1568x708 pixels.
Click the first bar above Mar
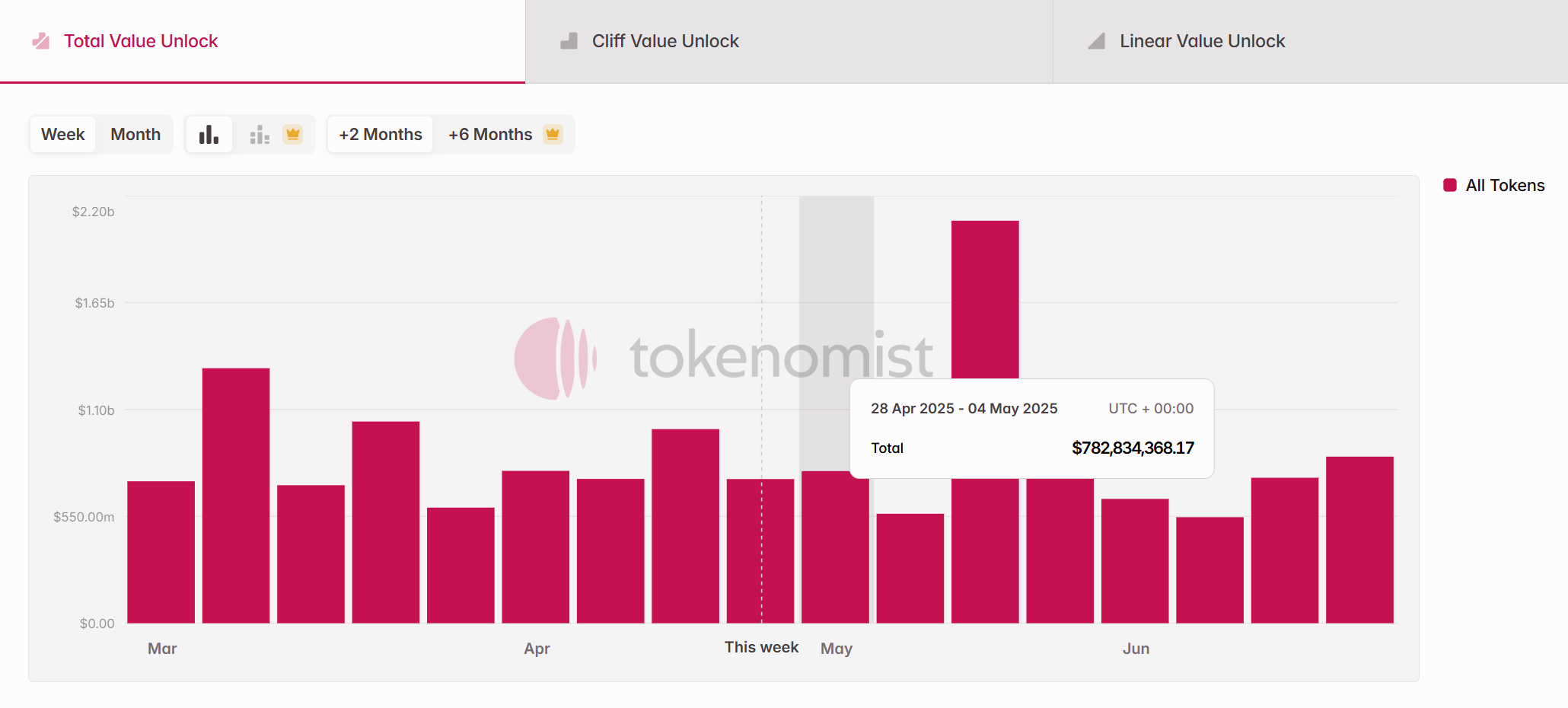click(161, 552)
